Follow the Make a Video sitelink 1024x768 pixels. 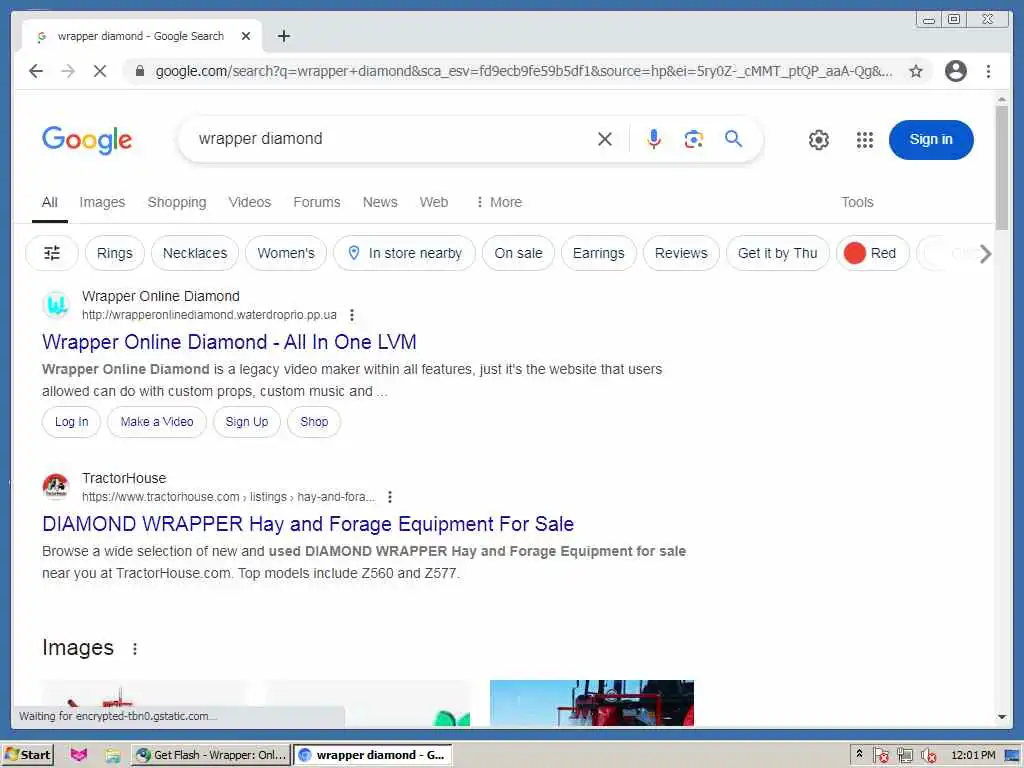pyautogui.click(x=157, y=422)
